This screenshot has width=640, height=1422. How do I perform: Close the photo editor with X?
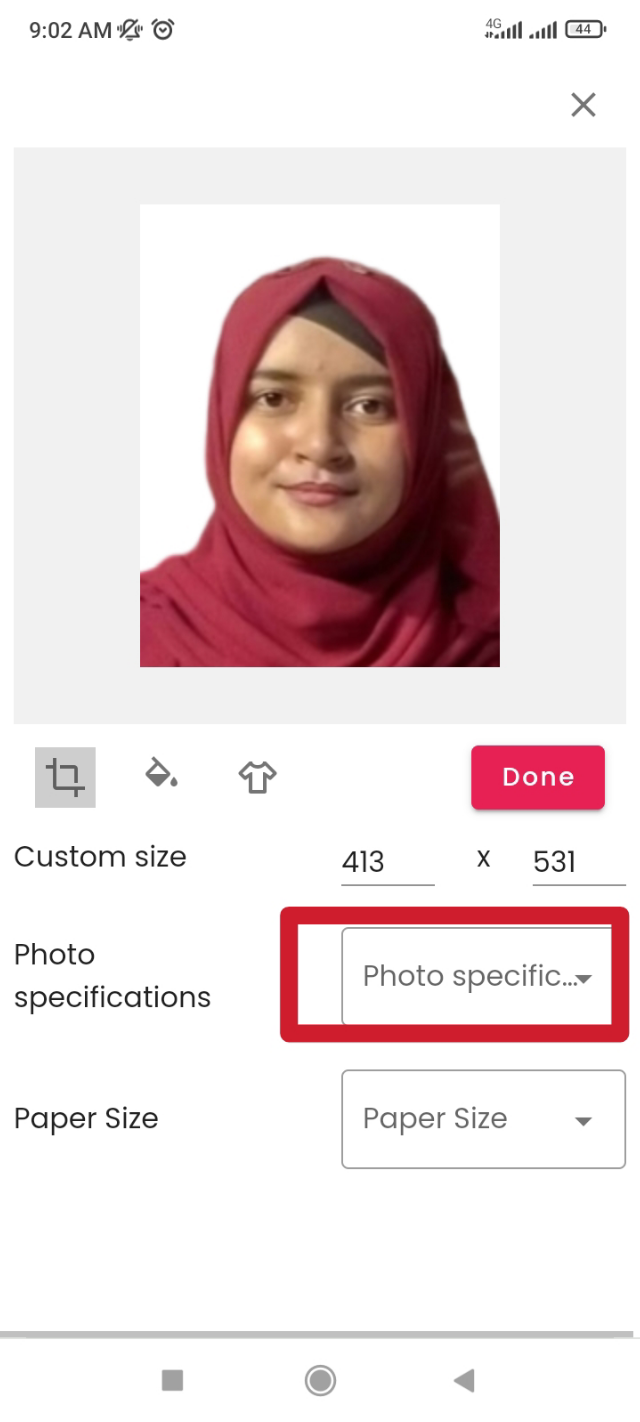point(583,105)
